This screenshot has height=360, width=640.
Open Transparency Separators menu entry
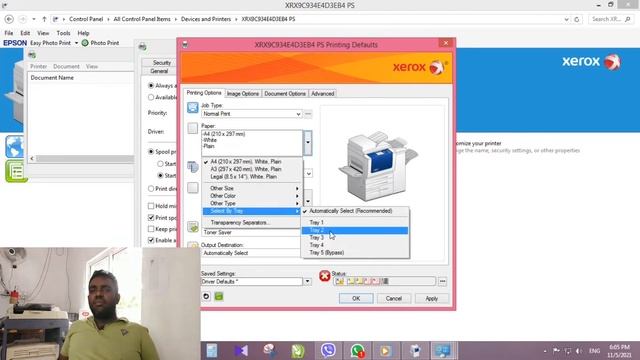click(x=252, y=222)
